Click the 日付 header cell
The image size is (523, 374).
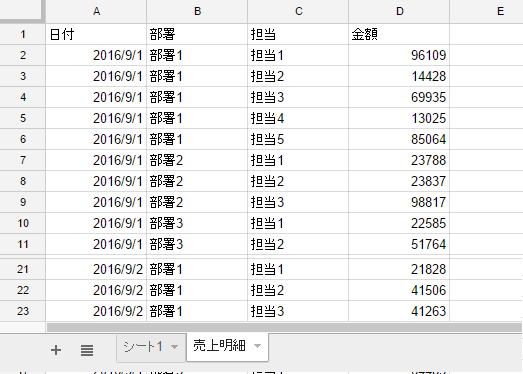coord(96,34)
